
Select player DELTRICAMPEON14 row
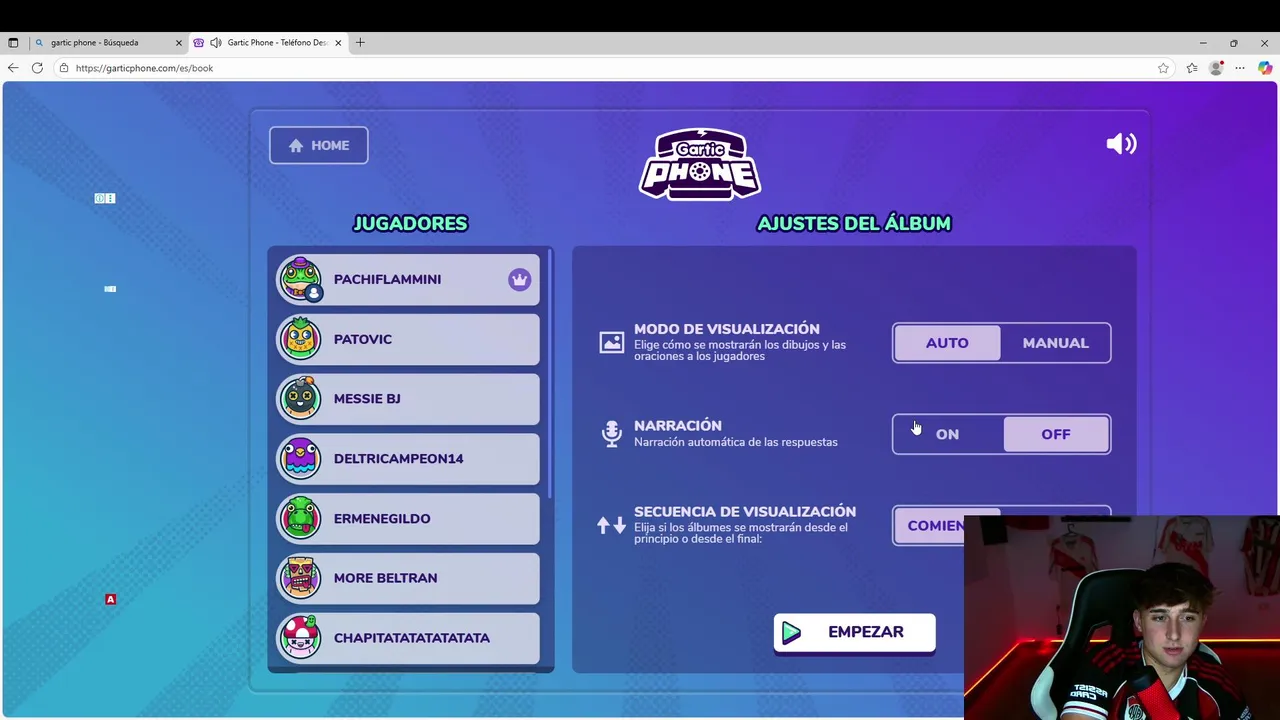click(x=408, y=458)
